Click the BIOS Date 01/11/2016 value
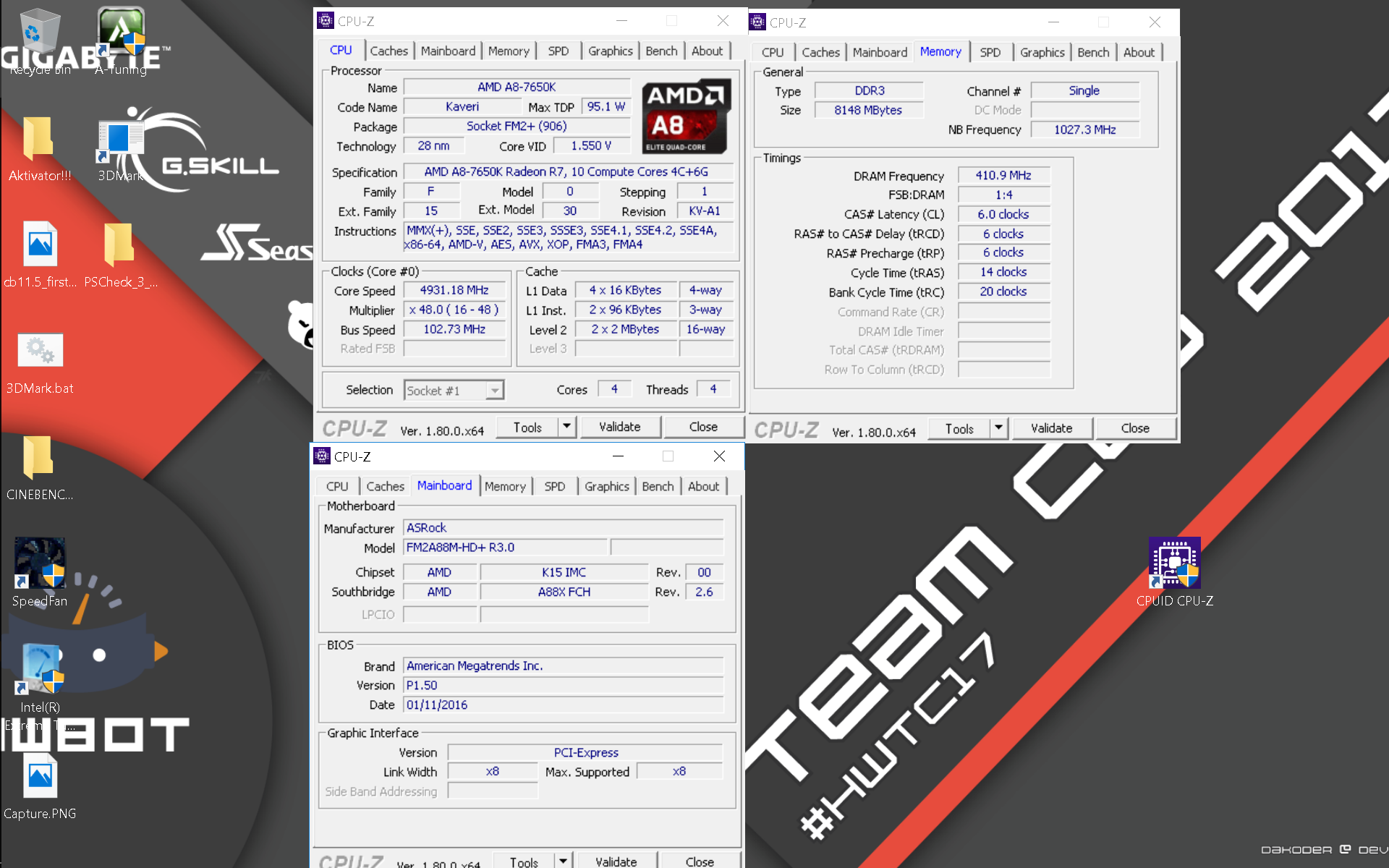The width and height of the screenshot is (1389, 868). 564,705
